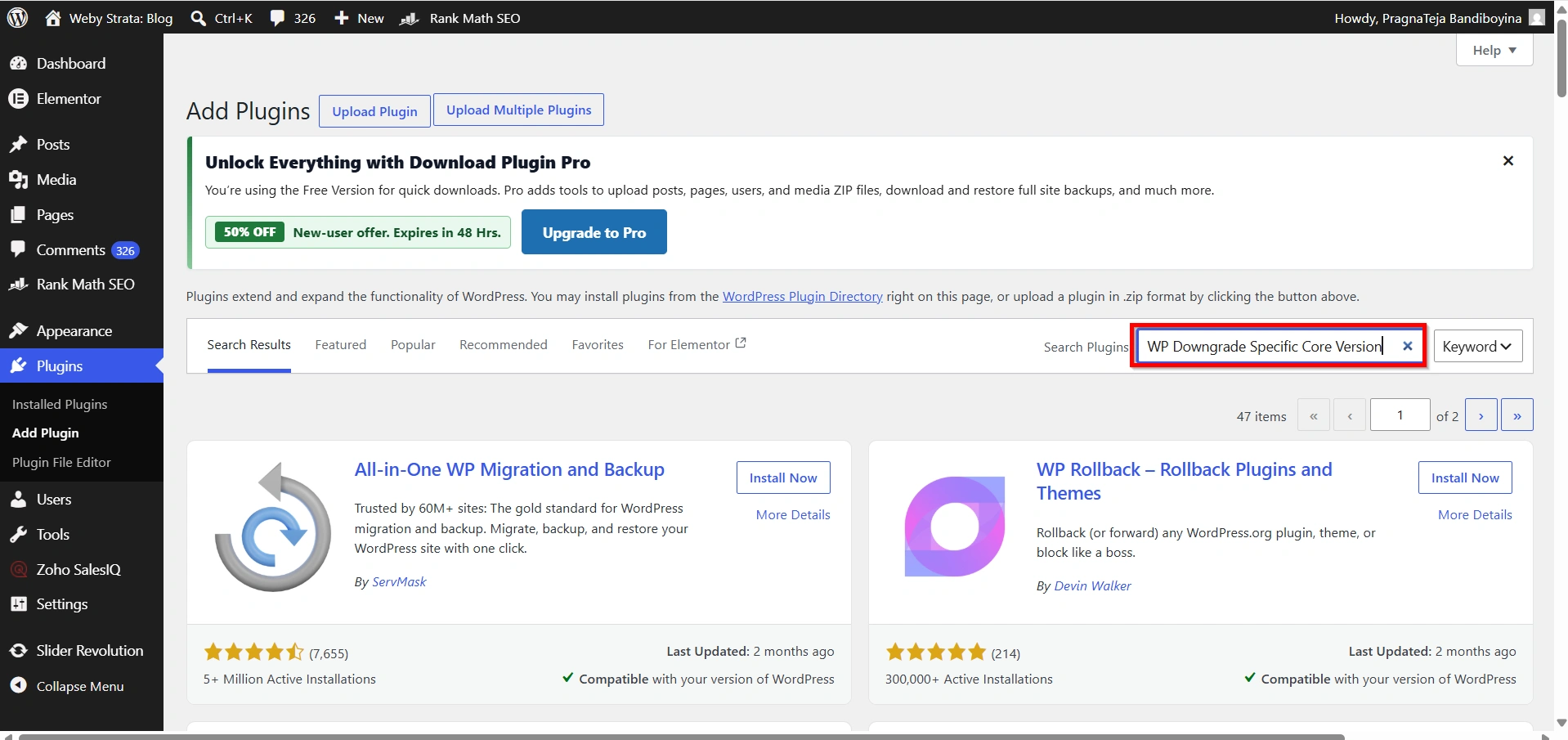Viewport: 1568px width, 740px height.
Task: View More Details for All-in-One WP Migration
Action: (x=793, y=515)
